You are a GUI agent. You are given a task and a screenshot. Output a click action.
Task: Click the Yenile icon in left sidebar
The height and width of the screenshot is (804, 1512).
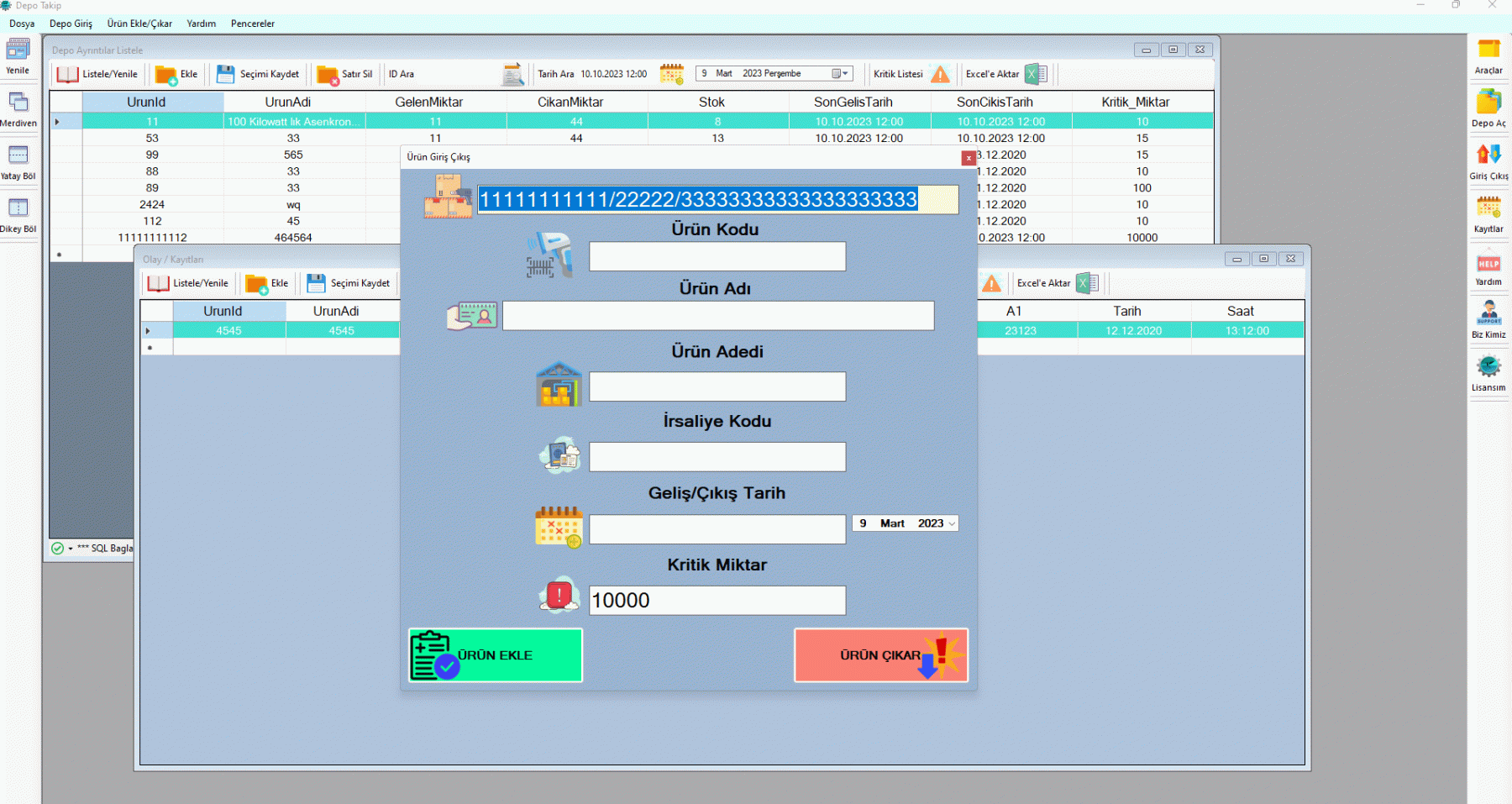[x=18, y=50]
